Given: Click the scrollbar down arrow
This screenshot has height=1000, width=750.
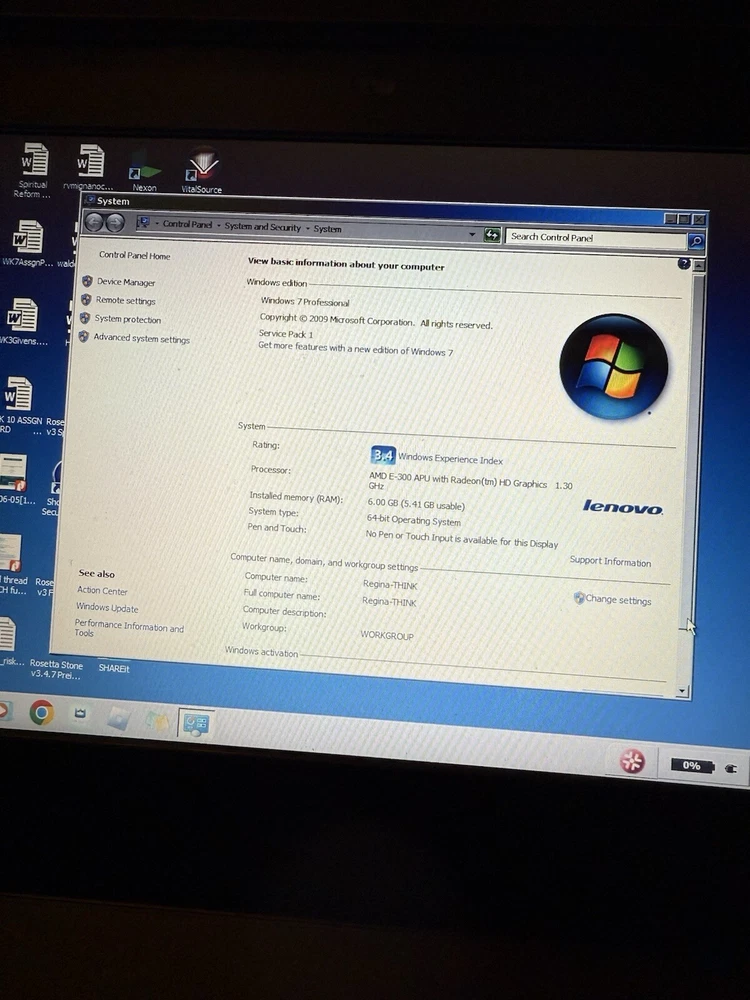Looking at the screenshot, I should click(x=683, y=691).
